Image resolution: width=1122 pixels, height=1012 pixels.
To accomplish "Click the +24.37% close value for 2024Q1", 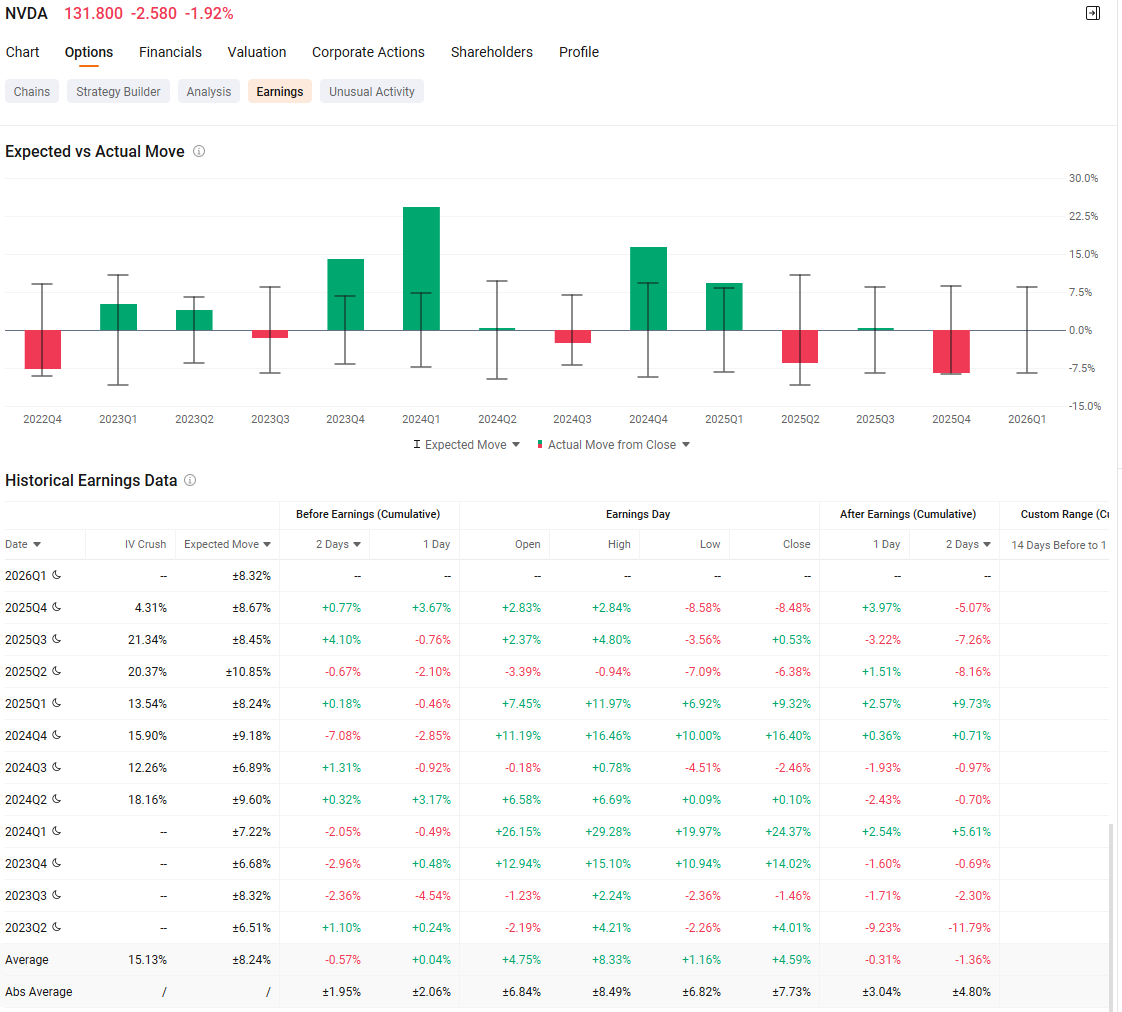I will click(x=788, y=832).
